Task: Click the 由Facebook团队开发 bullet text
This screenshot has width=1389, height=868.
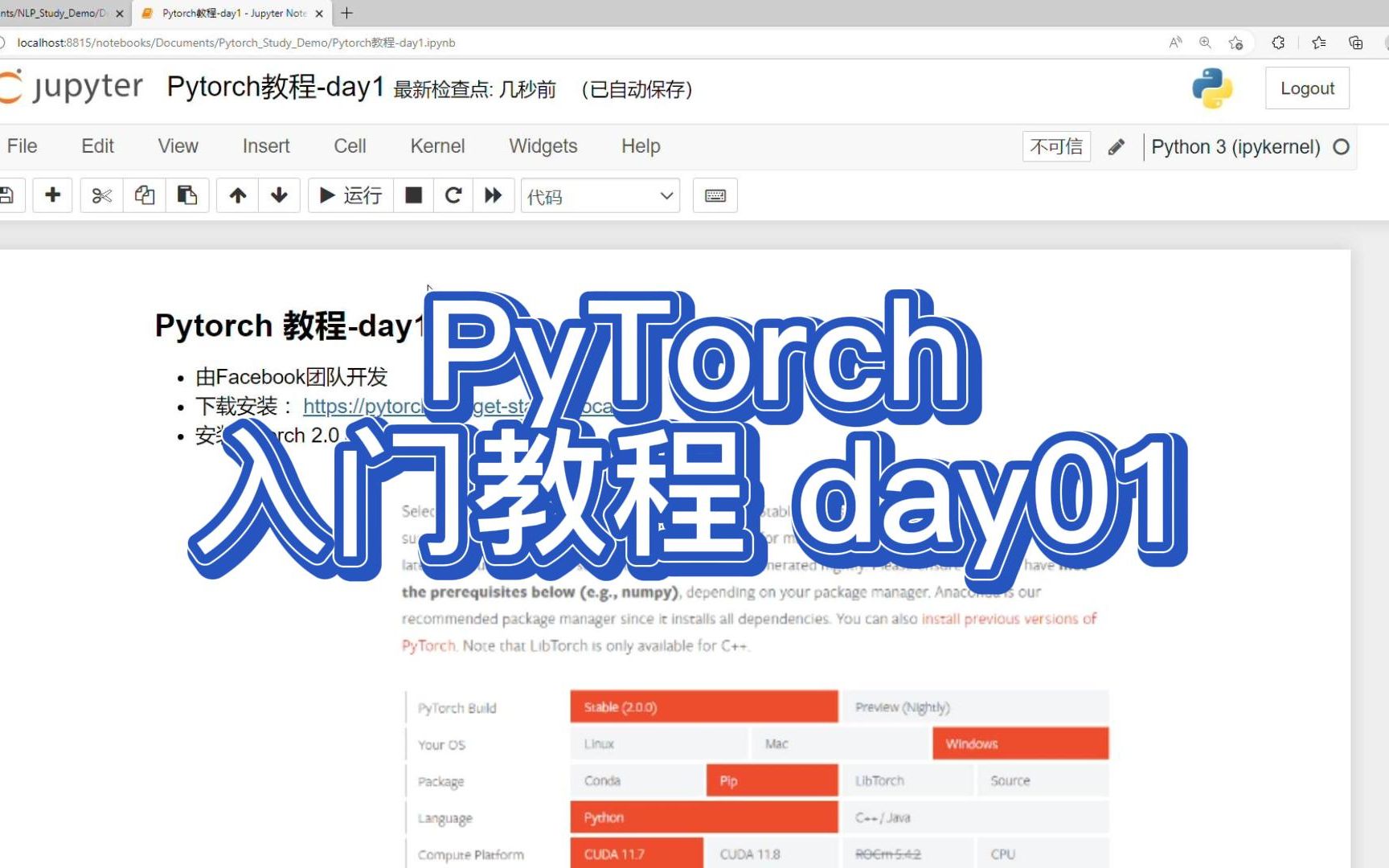Action: point(292,377)
